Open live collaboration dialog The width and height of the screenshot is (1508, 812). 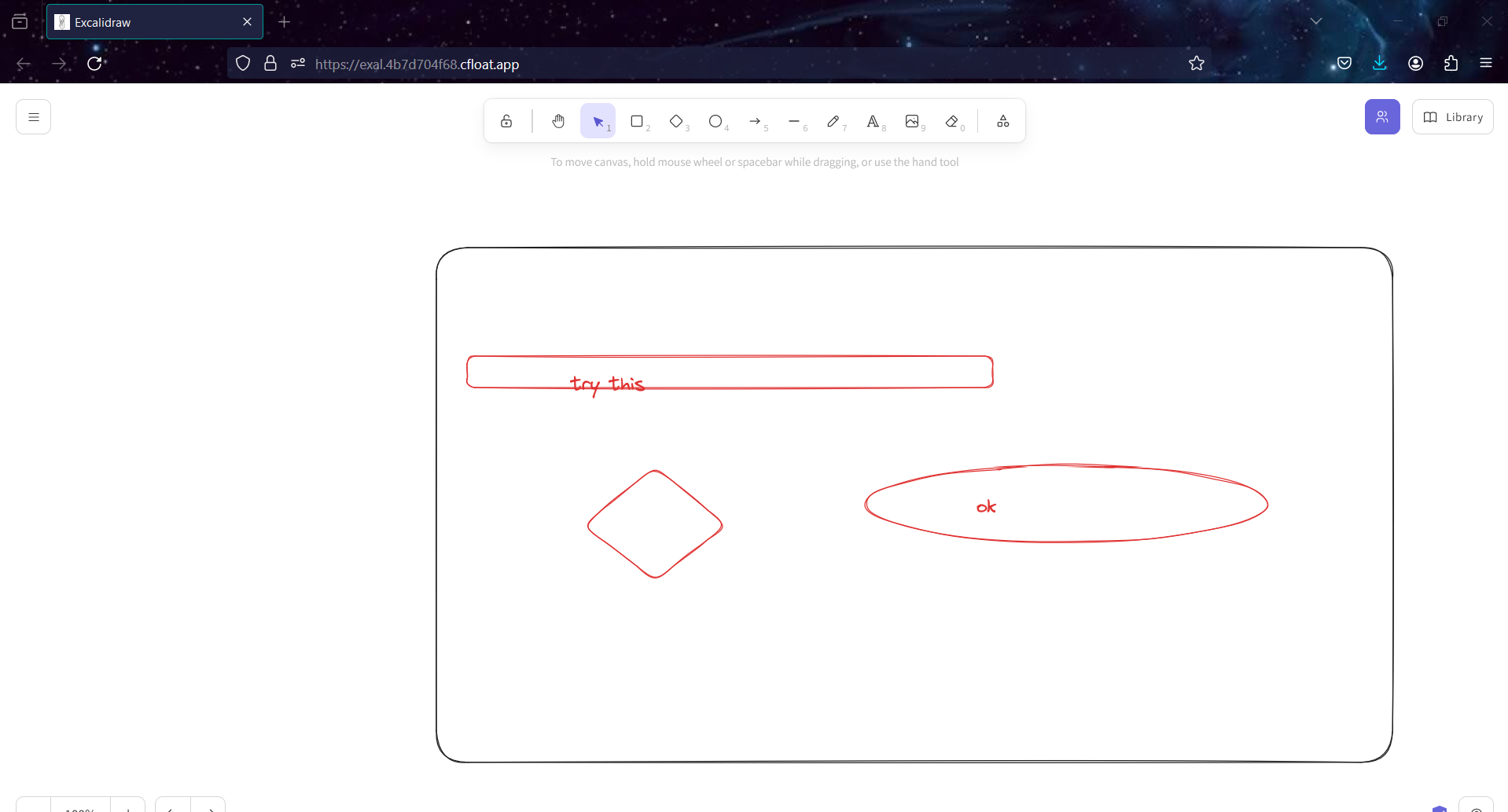coord(1382,117)
